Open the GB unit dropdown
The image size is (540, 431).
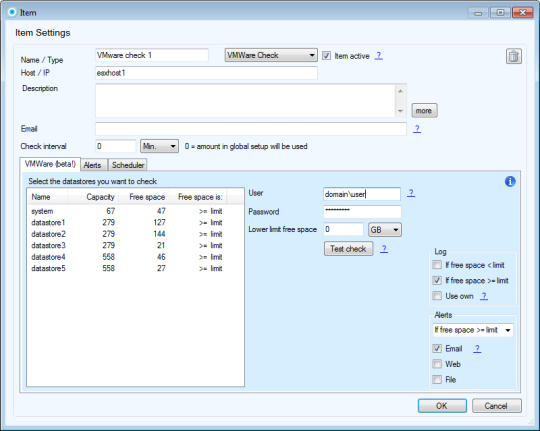(x=385, y=229)
